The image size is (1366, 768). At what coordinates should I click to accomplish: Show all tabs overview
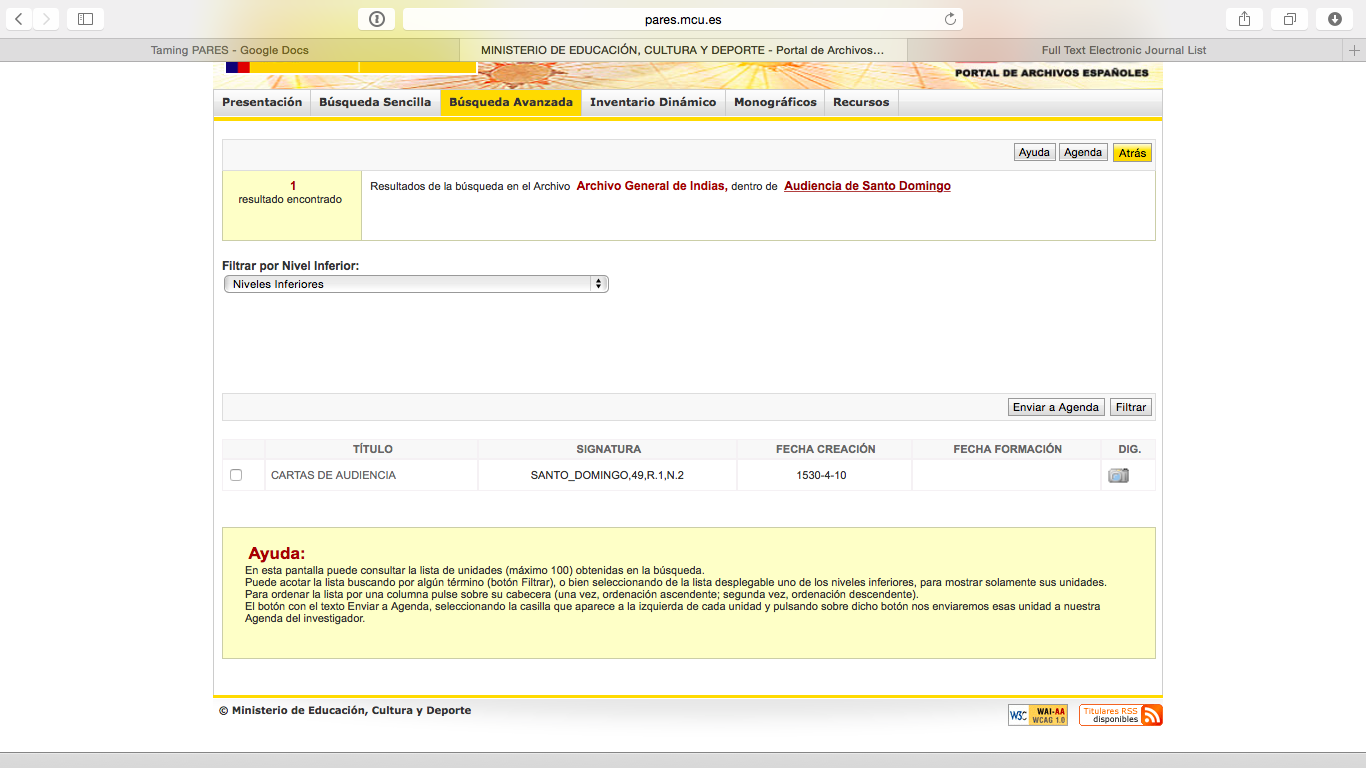pos(1290,19)
